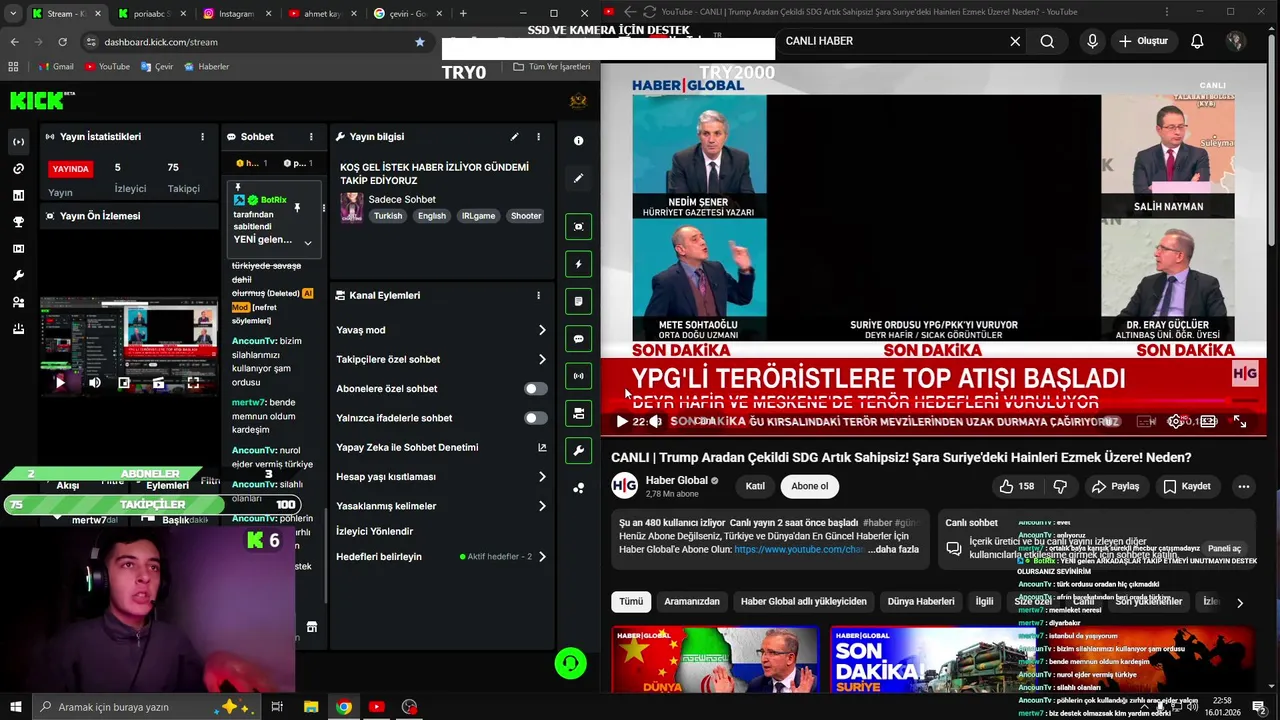Viewport: 1280px width, 720px height.
Task: Mute the Kick stream preview volume
Action: (x=94, y=382)
